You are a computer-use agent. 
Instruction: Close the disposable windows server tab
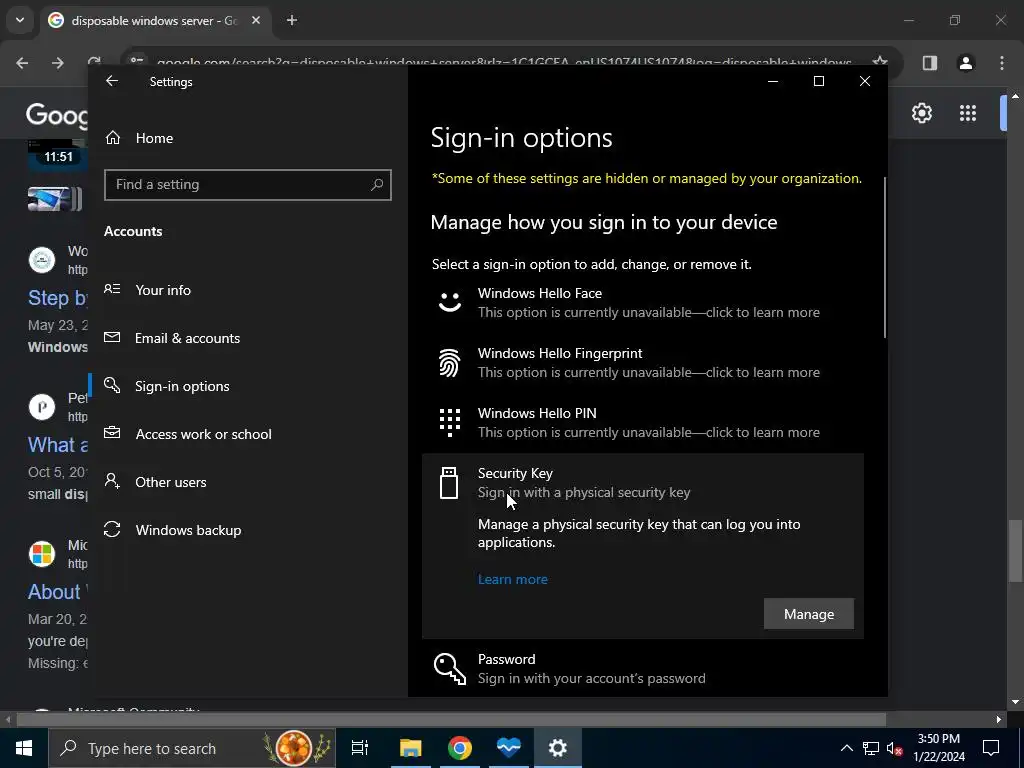pos(256,21)
